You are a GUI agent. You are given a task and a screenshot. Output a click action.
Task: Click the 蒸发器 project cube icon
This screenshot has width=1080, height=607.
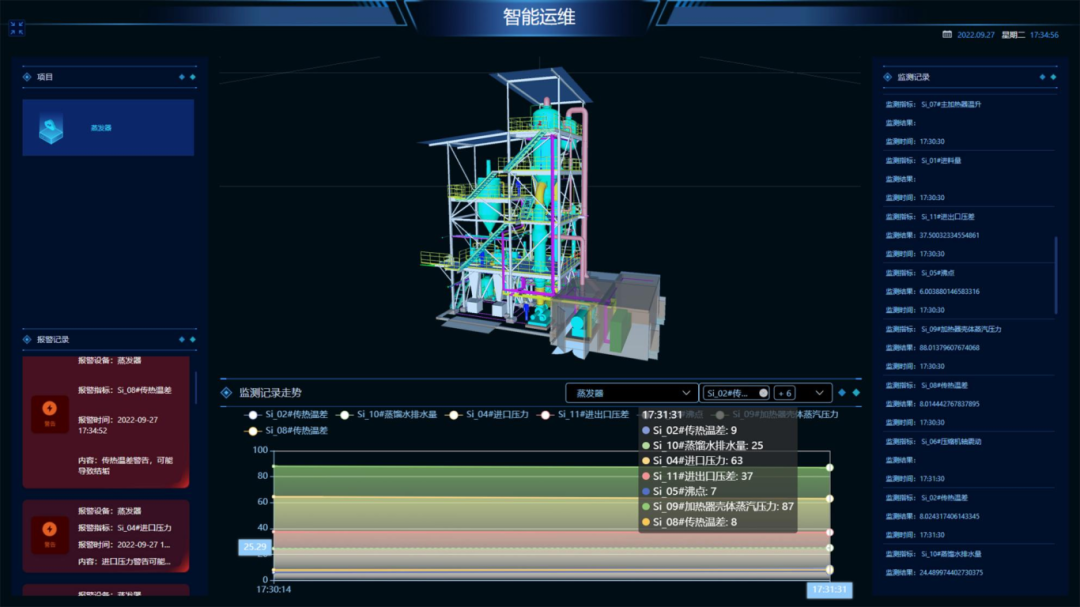51,129
